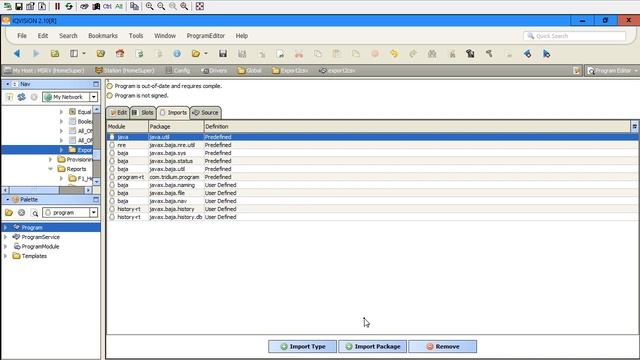Click the refresh page icon in toolbar
Viewport: 640px width, 360px height.
pyautogui.click(x=139, y=53)
